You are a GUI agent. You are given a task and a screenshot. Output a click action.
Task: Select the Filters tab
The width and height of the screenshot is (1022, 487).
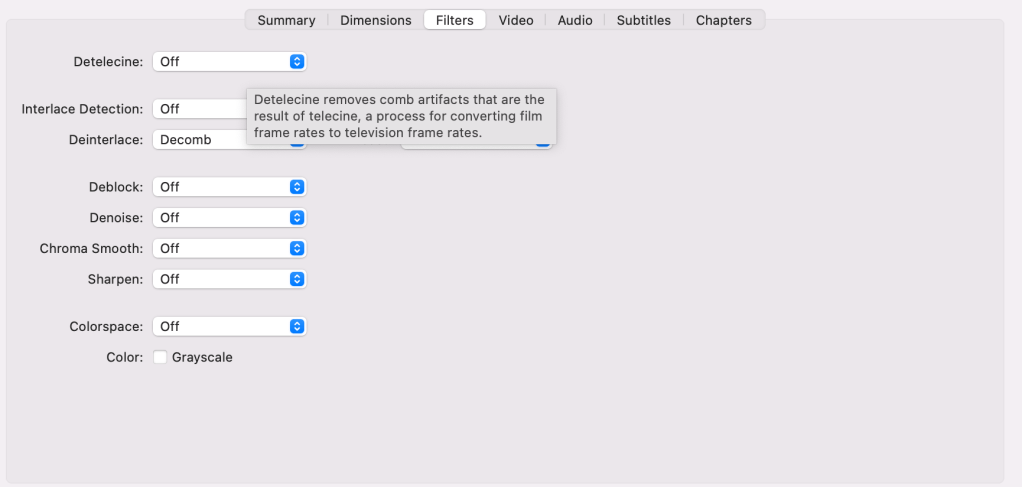coord(455,20)
